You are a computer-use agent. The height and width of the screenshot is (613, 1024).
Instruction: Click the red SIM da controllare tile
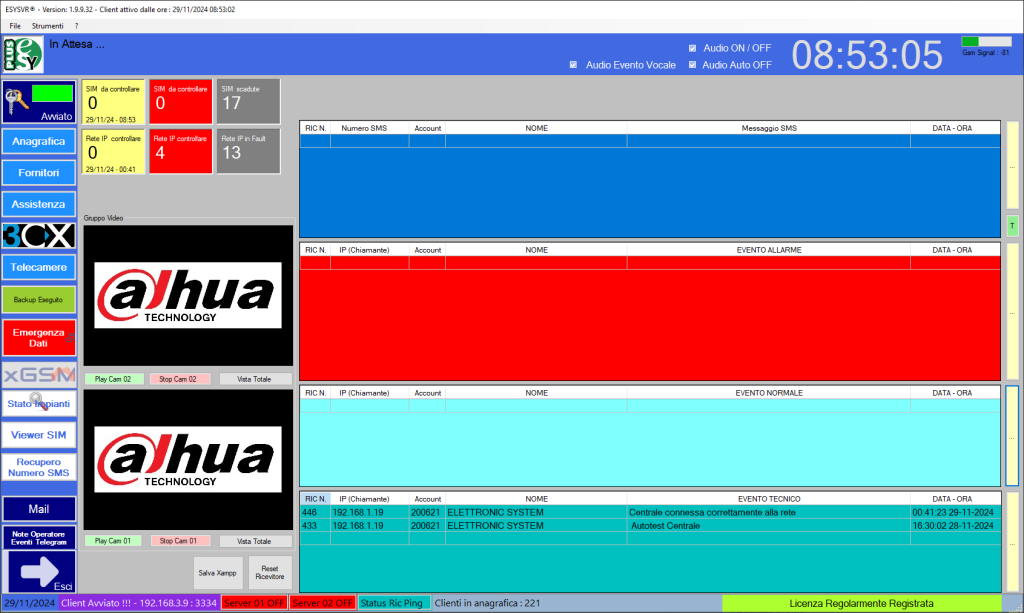[x=181, y=102]
